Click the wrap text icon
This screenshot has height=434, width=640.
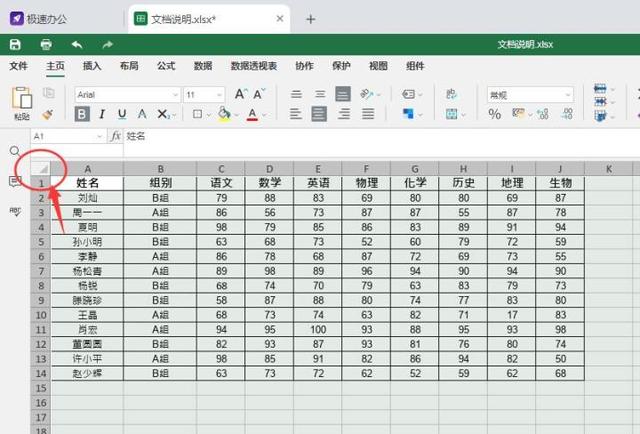point(409,94)
